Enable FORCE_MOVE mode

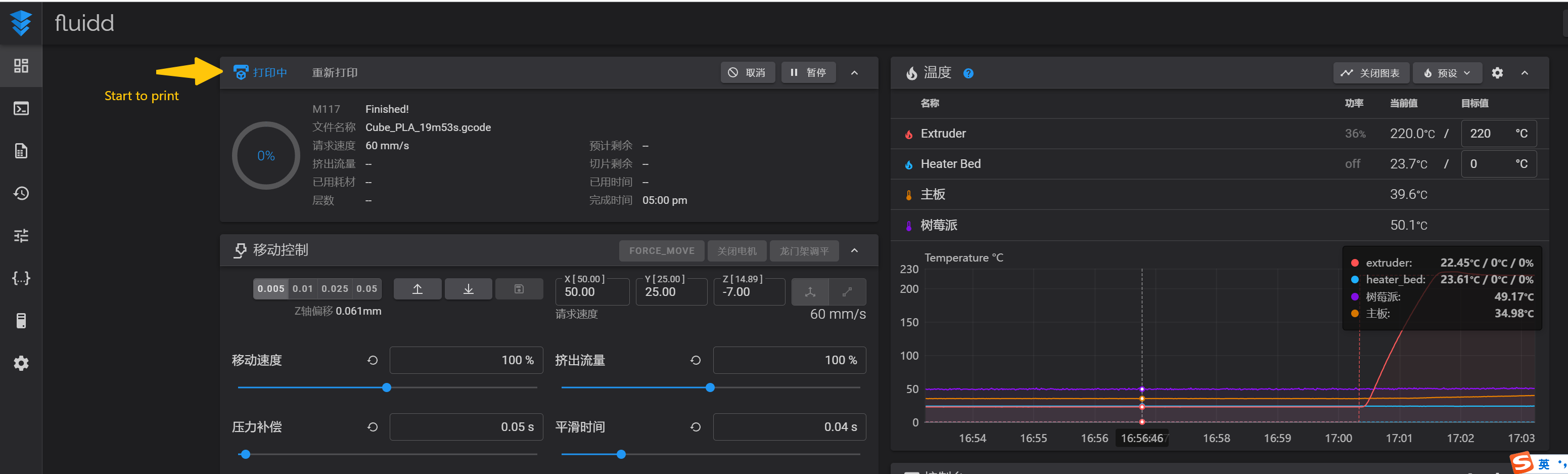[x=661, y=250]
